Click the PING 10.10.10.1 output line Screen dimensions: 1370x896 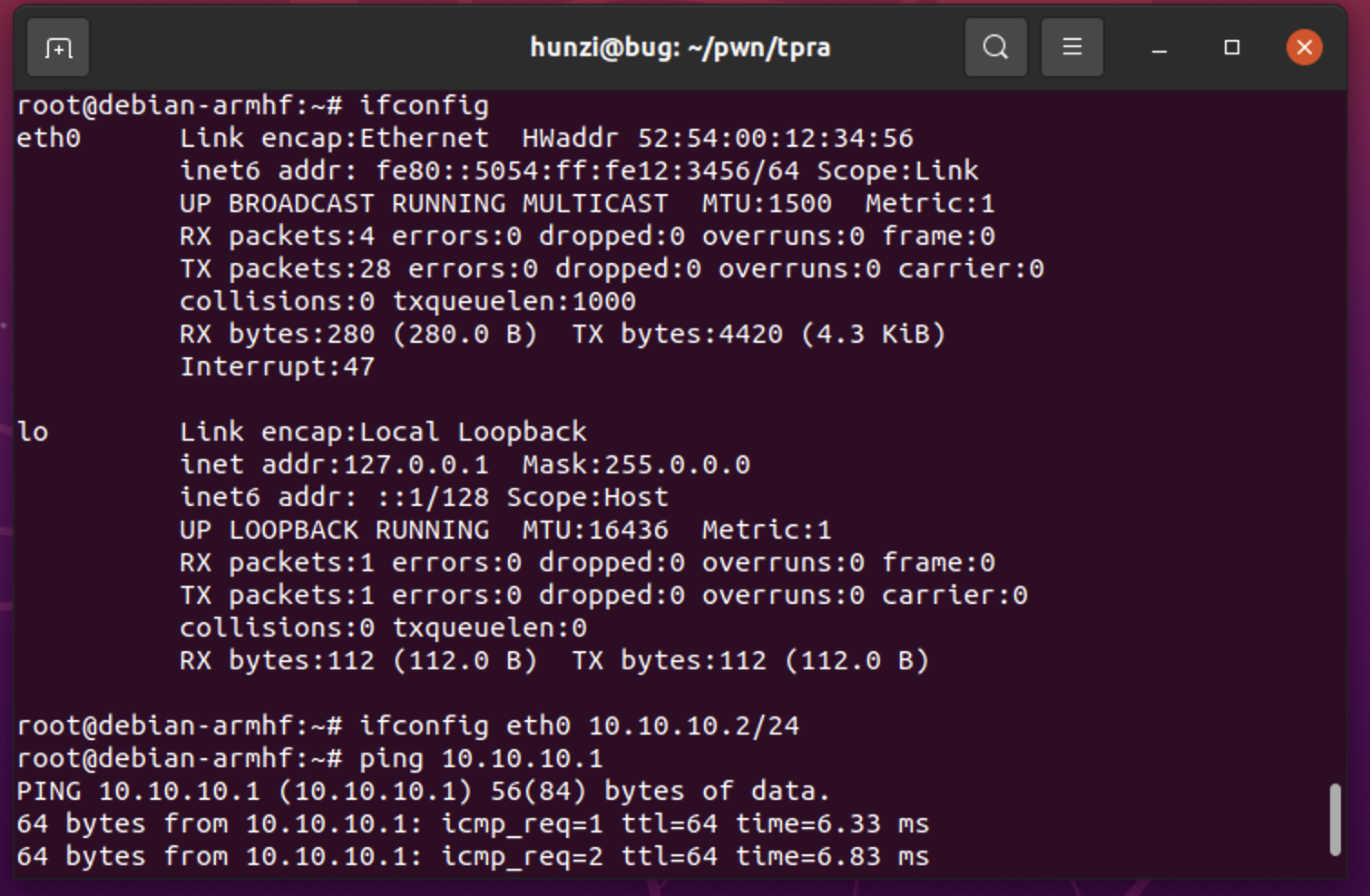(x=423, y=791)
